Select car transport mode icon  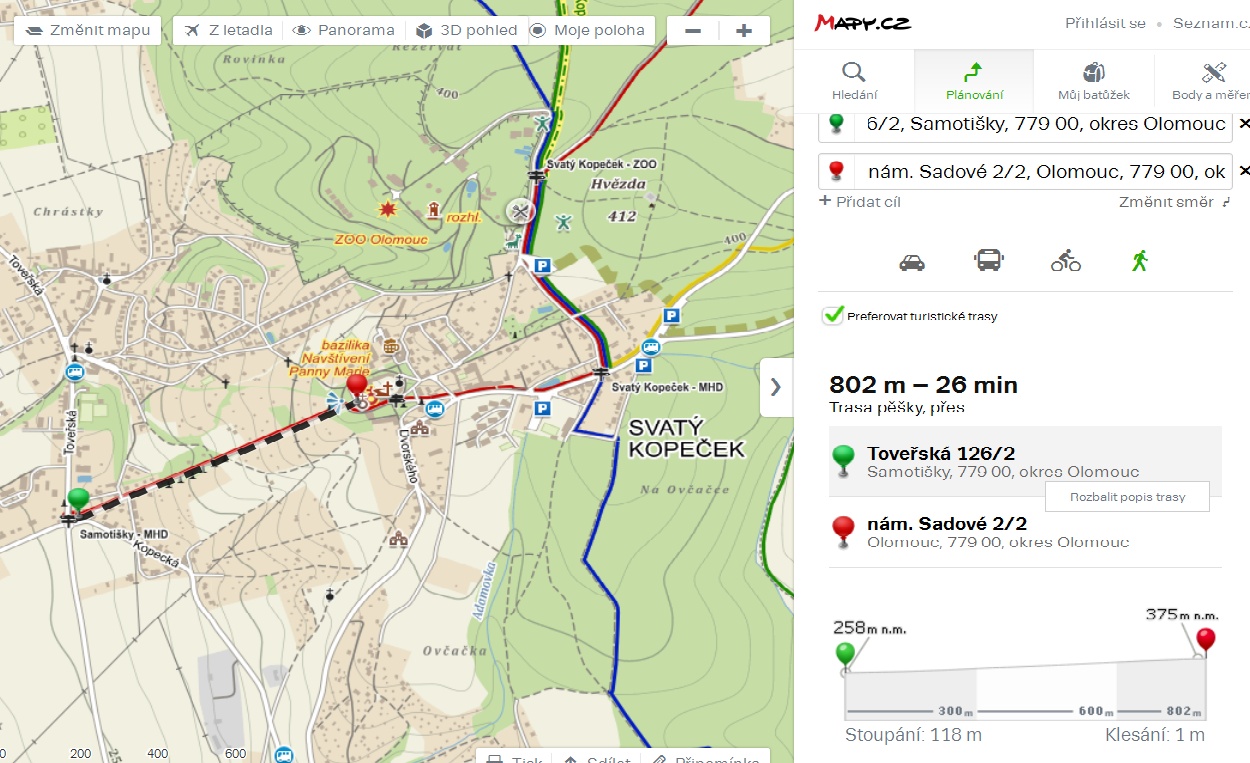[x=912, y=262]
